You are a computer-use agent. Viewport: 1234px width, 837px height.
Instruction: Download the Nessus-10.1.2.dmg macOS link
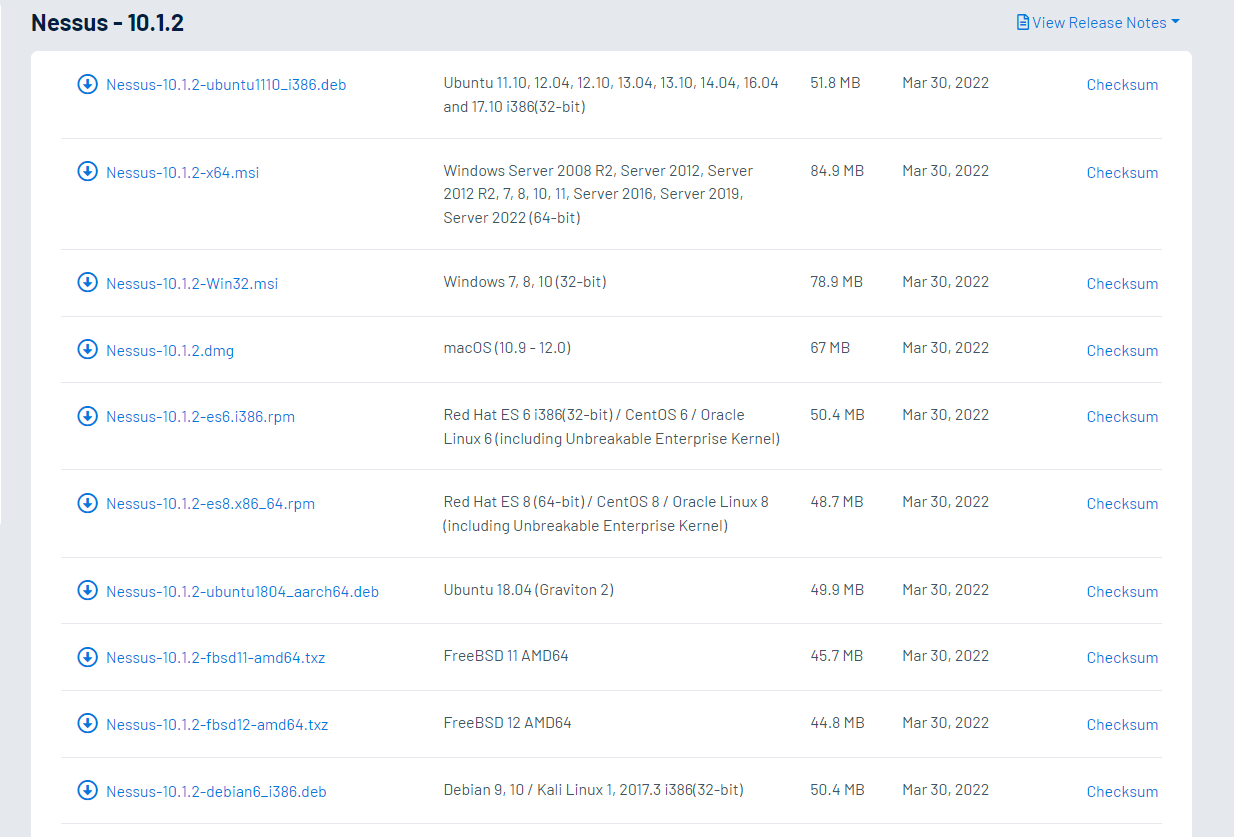pos(170,351)
